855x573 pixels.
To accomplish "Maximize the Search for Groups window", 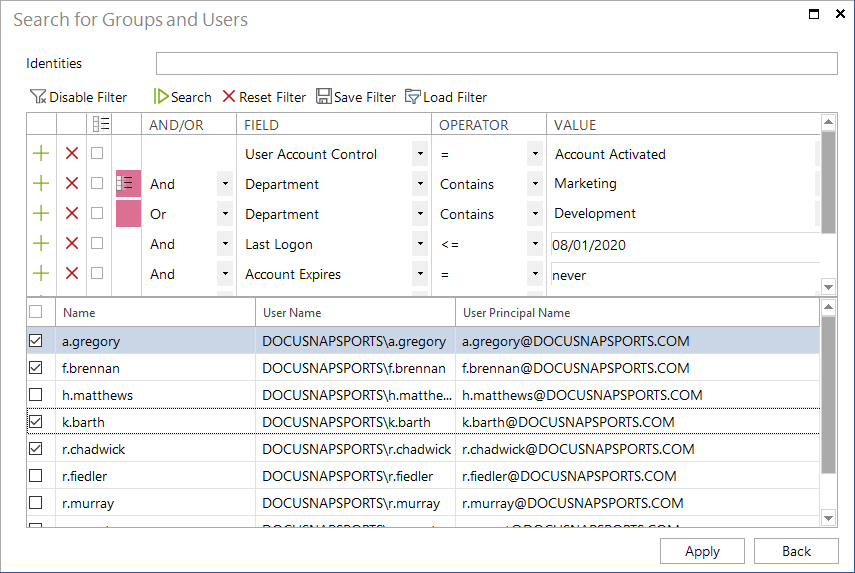I will tap(814, 14).
